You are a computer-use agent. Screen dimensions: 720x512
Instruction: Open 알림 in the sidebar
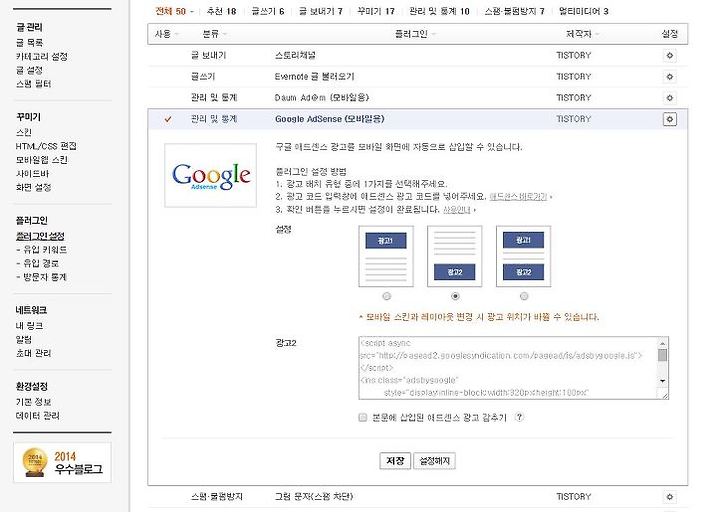click(24, 340)
